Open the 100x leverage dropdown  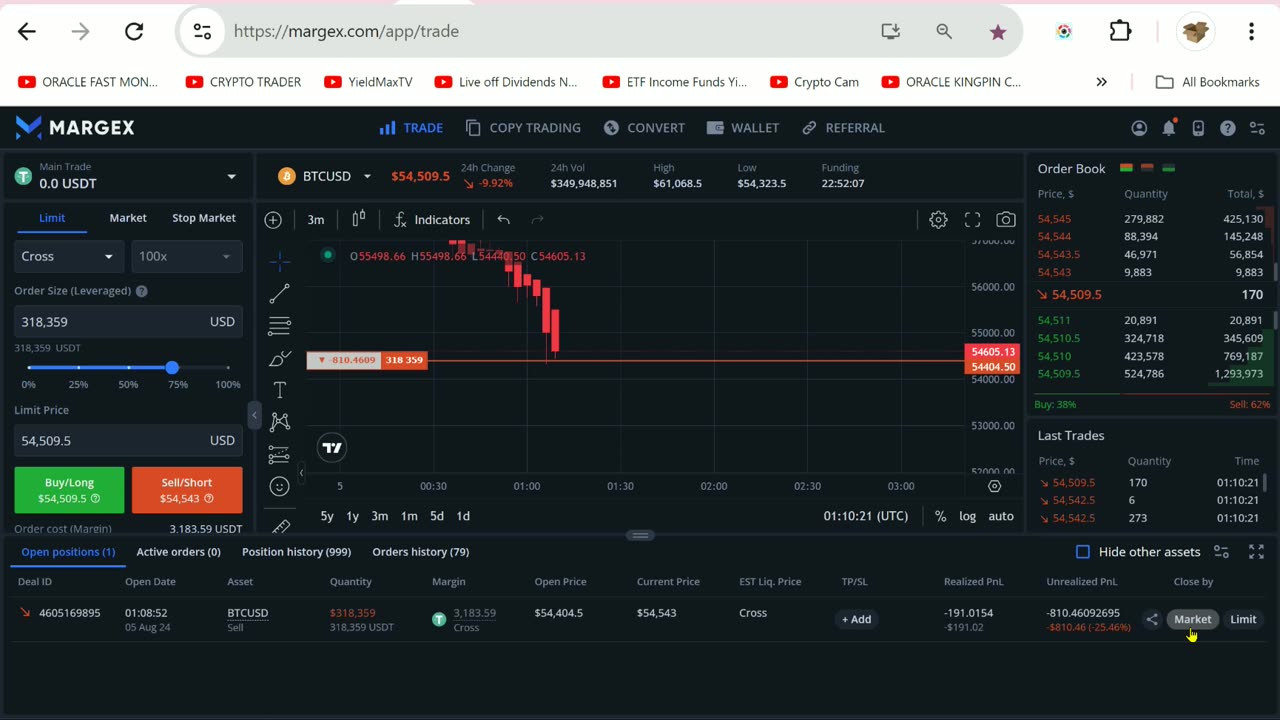click(x=186, y=256)
